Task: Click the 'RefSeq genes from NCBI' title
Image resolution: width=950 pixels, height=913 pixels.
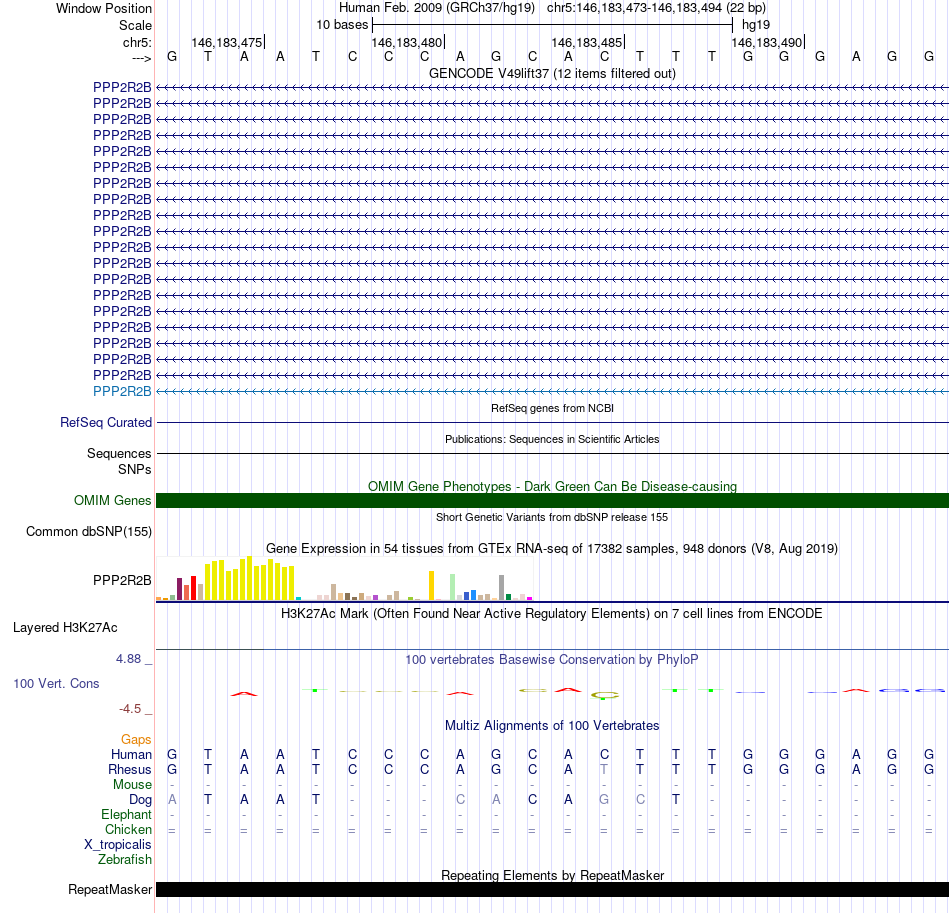Action: (552, 408)
